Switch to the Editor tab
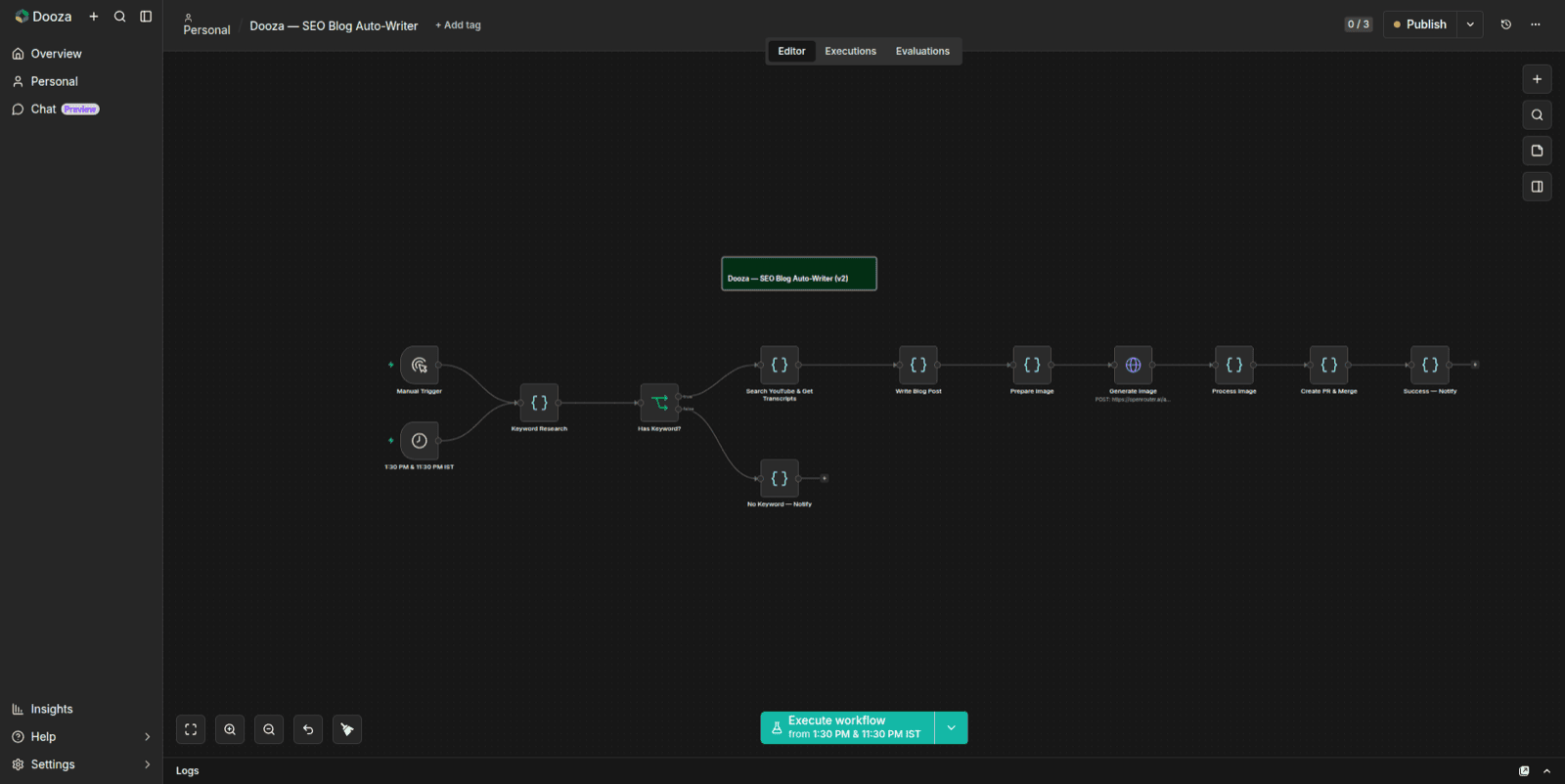1565x784 pixels. (x=791, y=51)
